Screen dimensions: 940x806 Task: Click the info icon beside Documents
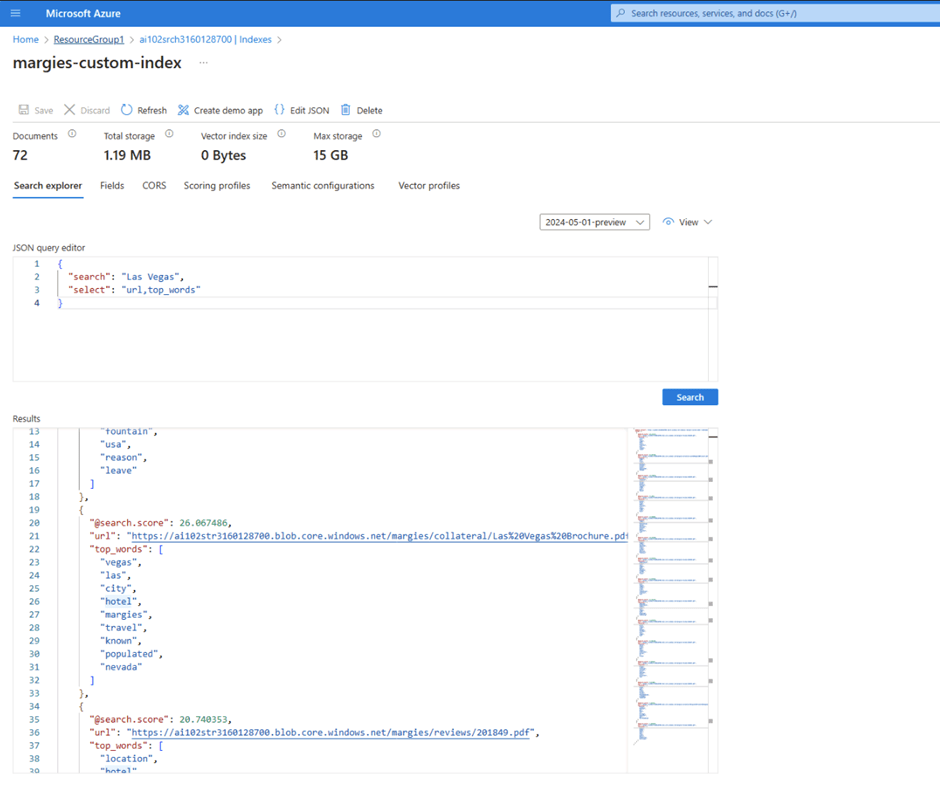(72, 134)
